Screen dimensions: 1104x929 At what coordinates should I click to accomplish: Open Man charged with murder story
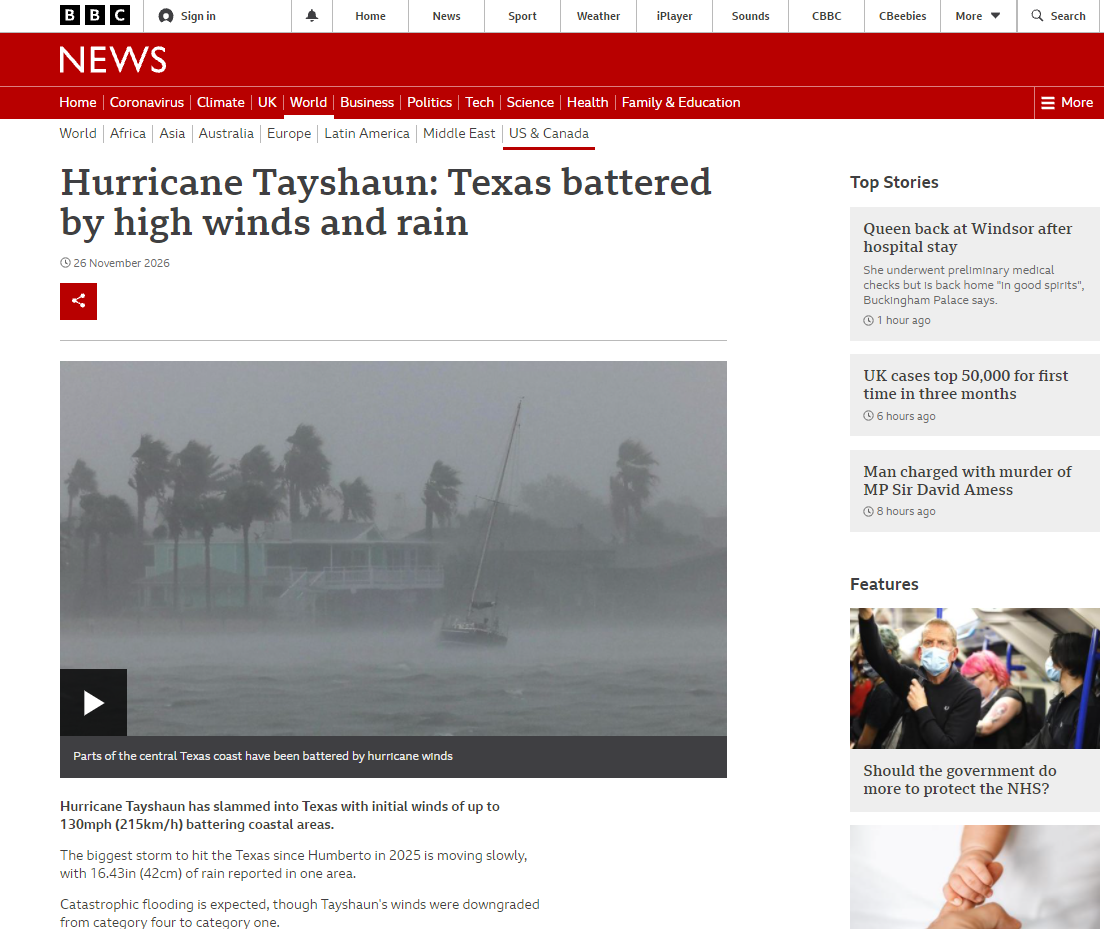(967, 480)
